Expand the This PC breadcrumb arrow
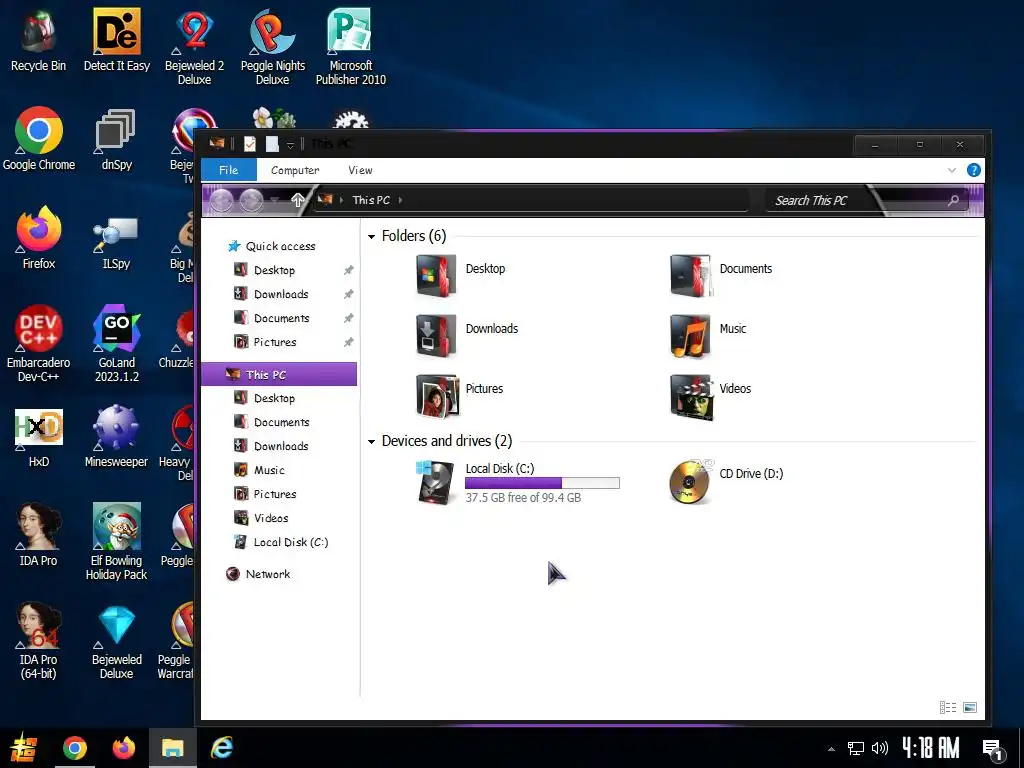The height and width of the screenshot is (768, 1024). click(400, 200)
